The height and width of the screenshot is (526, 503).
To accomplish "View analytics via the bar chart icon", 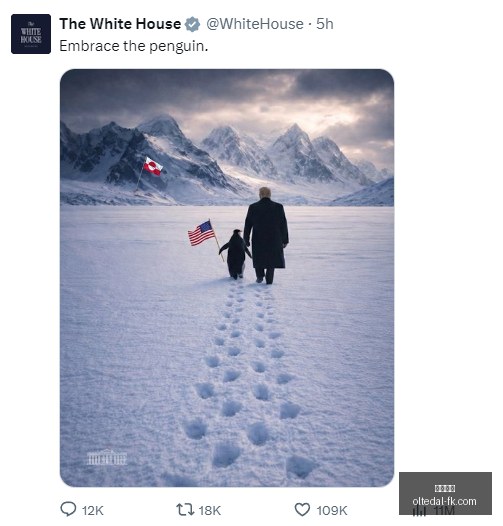I will coord(419,511).
